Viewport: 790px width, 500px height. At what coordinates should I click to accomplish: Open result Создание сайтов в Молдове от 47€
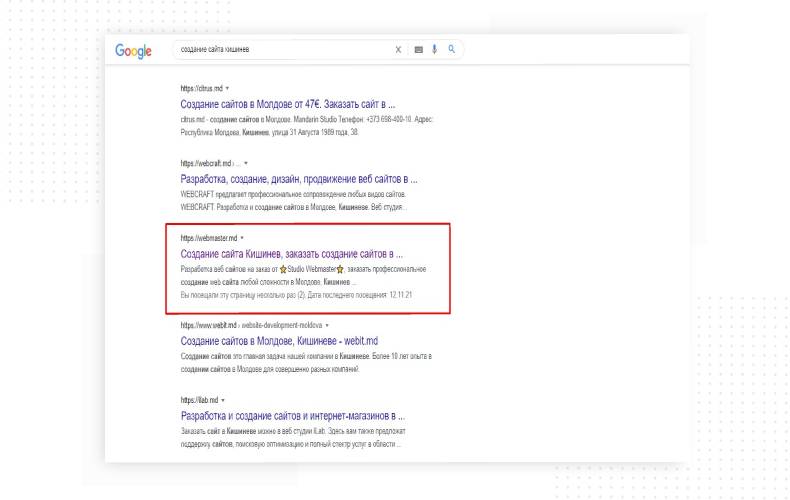coord(288,104)
